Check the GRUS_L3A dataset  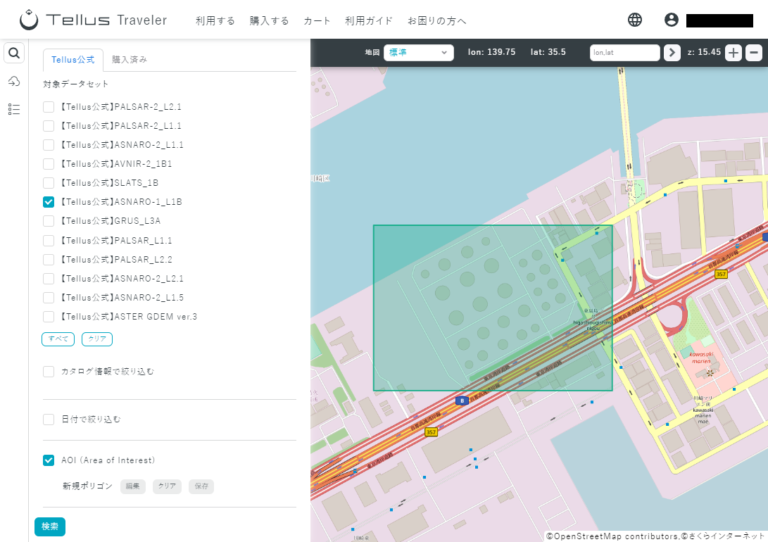(x=48, y=221)
